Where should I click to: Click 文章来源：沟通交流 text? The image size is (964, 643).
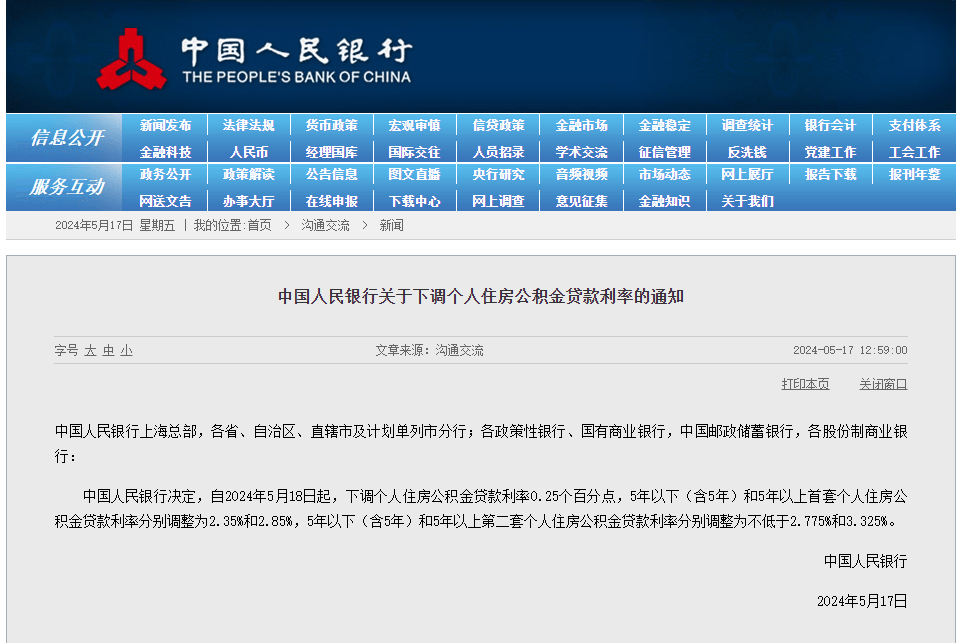click(x=429, y=350)
